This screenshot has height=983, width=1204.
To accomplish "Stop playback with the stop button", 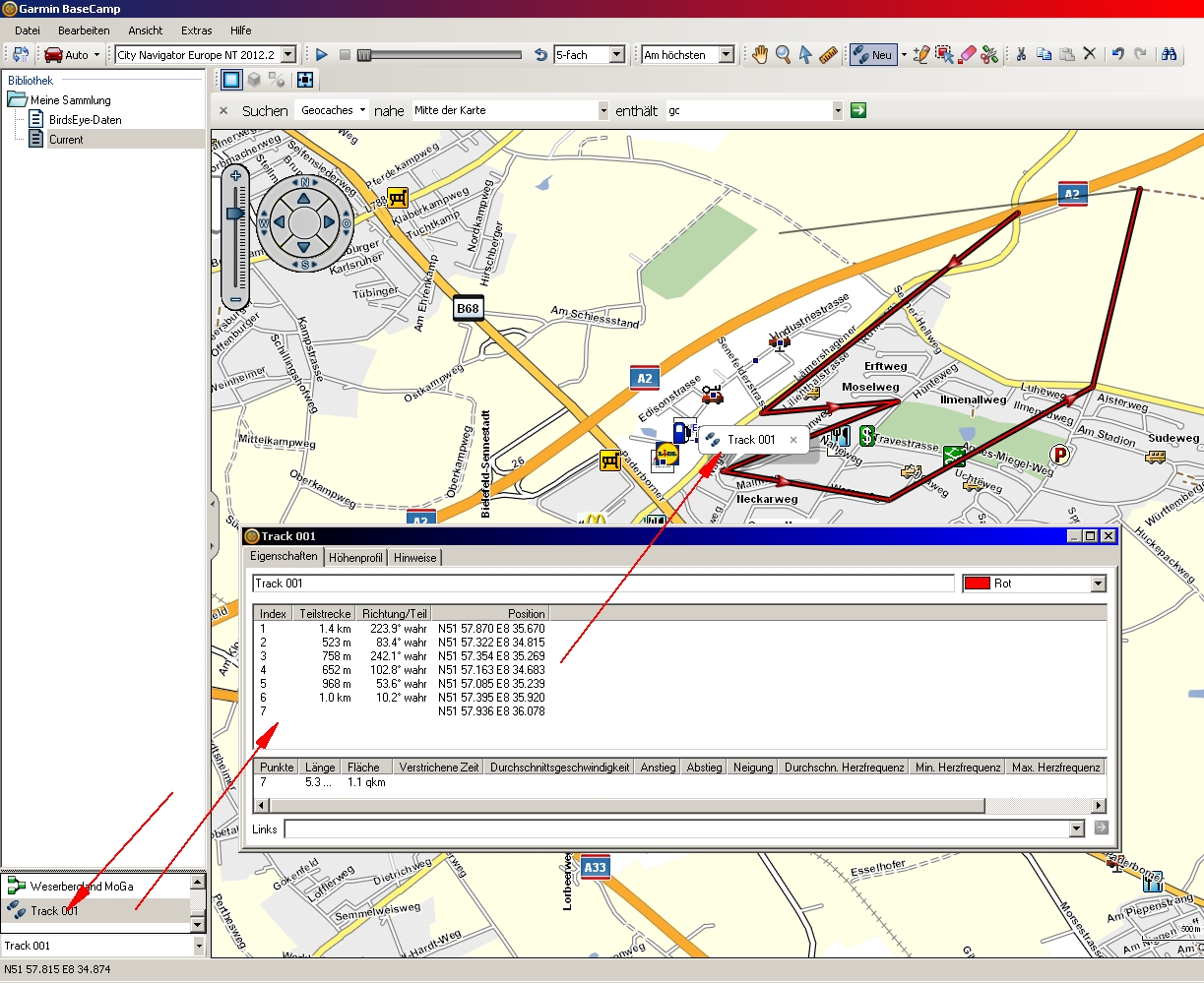I will click(345, 55).
